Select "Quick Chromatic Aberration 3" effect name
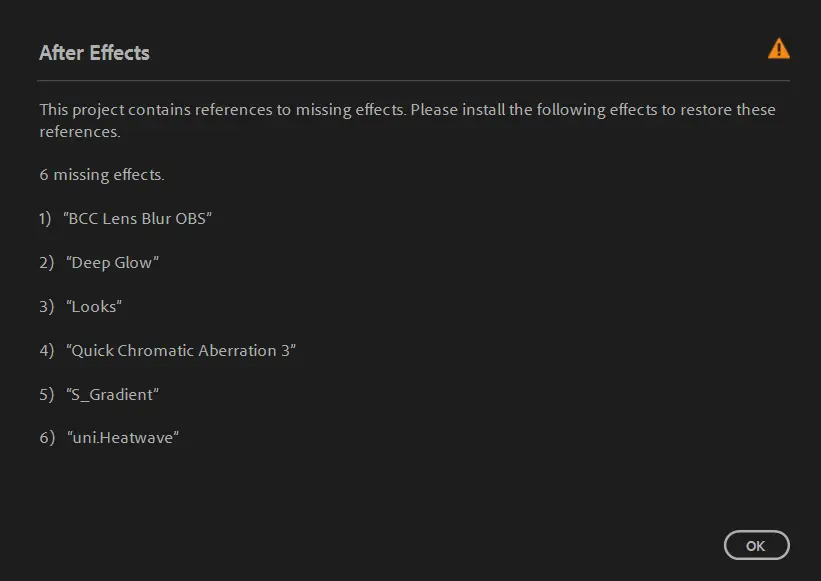Viewport: 821px width, 581px height. click(x=181, y=351)
